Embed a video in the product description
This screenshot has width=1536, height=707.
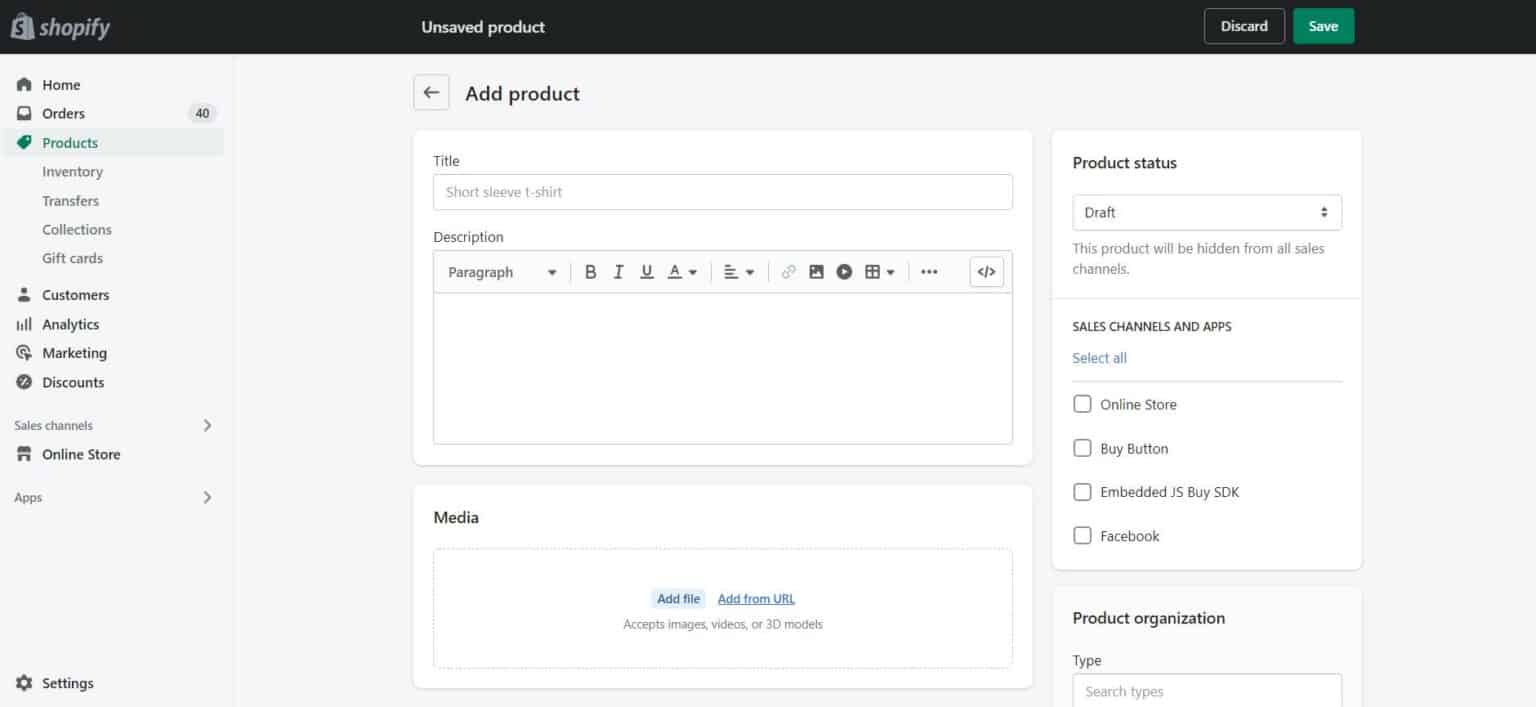(843, 271)
